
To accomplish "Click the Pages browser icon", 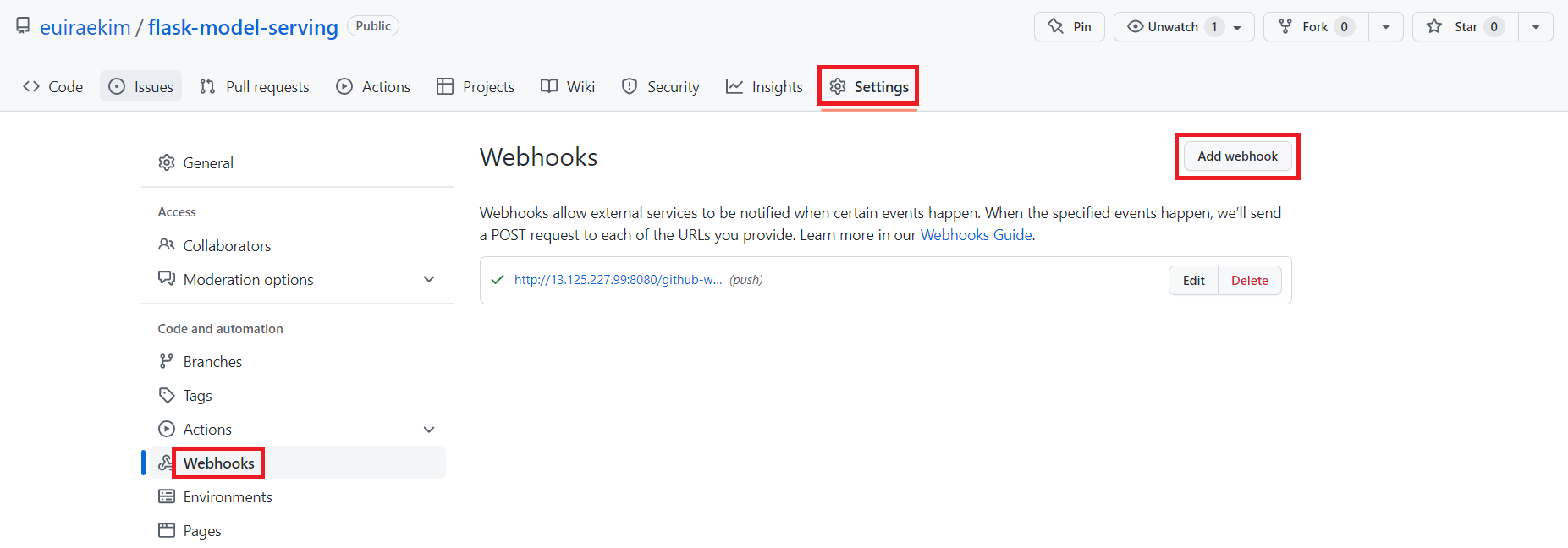I will pos(167,530).
